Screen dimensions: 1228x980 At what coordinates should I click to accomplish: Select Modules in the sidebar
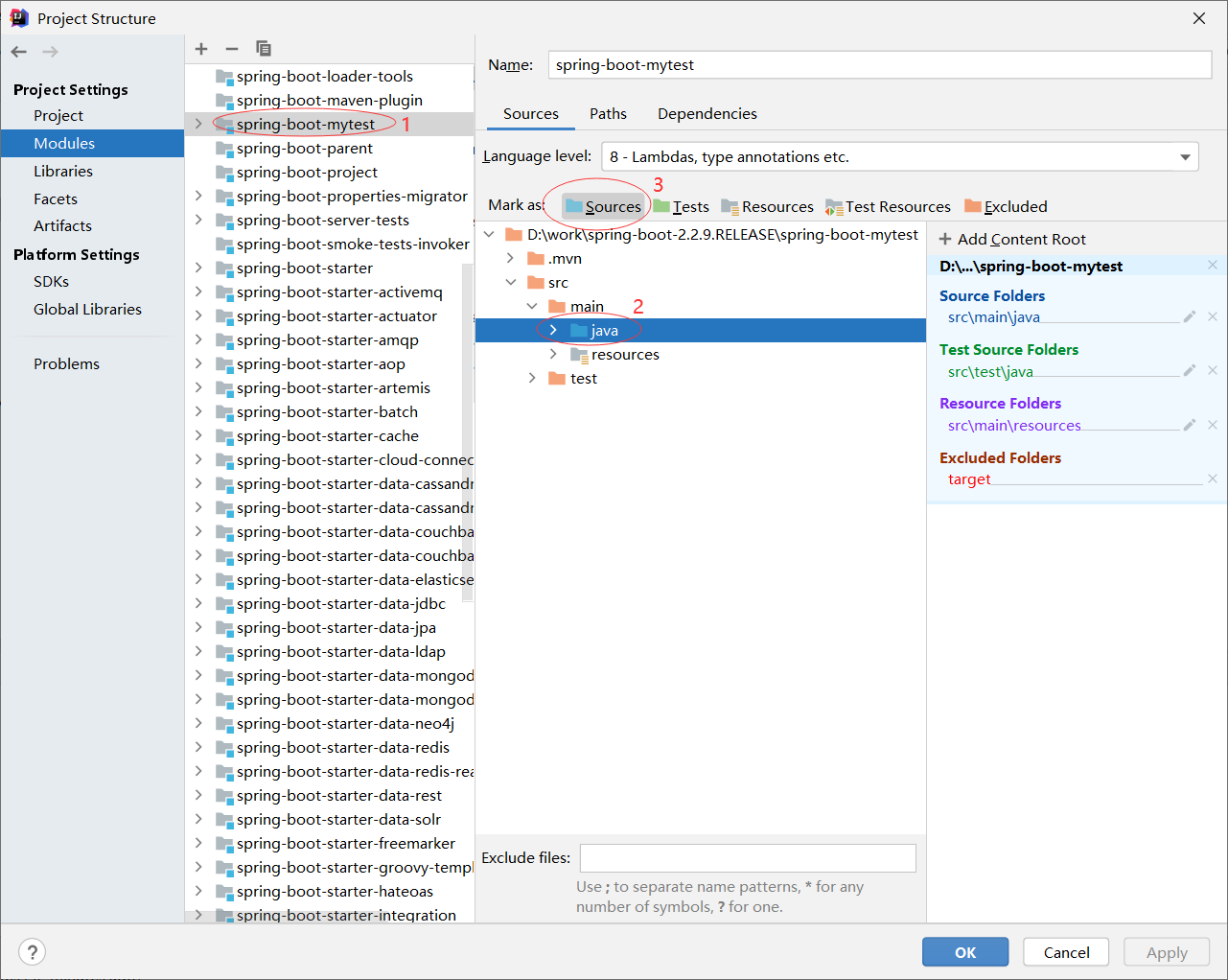pos(92,144)
